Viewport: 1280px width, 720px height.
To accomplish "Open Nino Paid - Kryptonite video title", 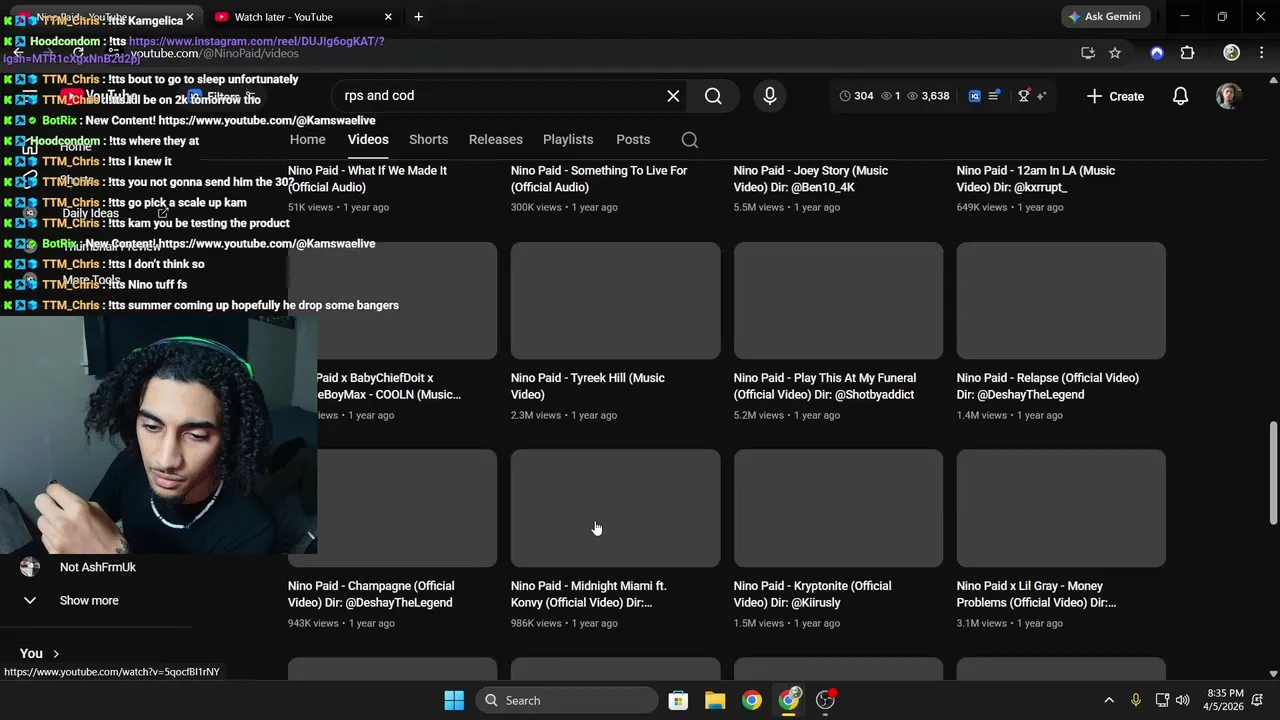I will tap(812, 594).
